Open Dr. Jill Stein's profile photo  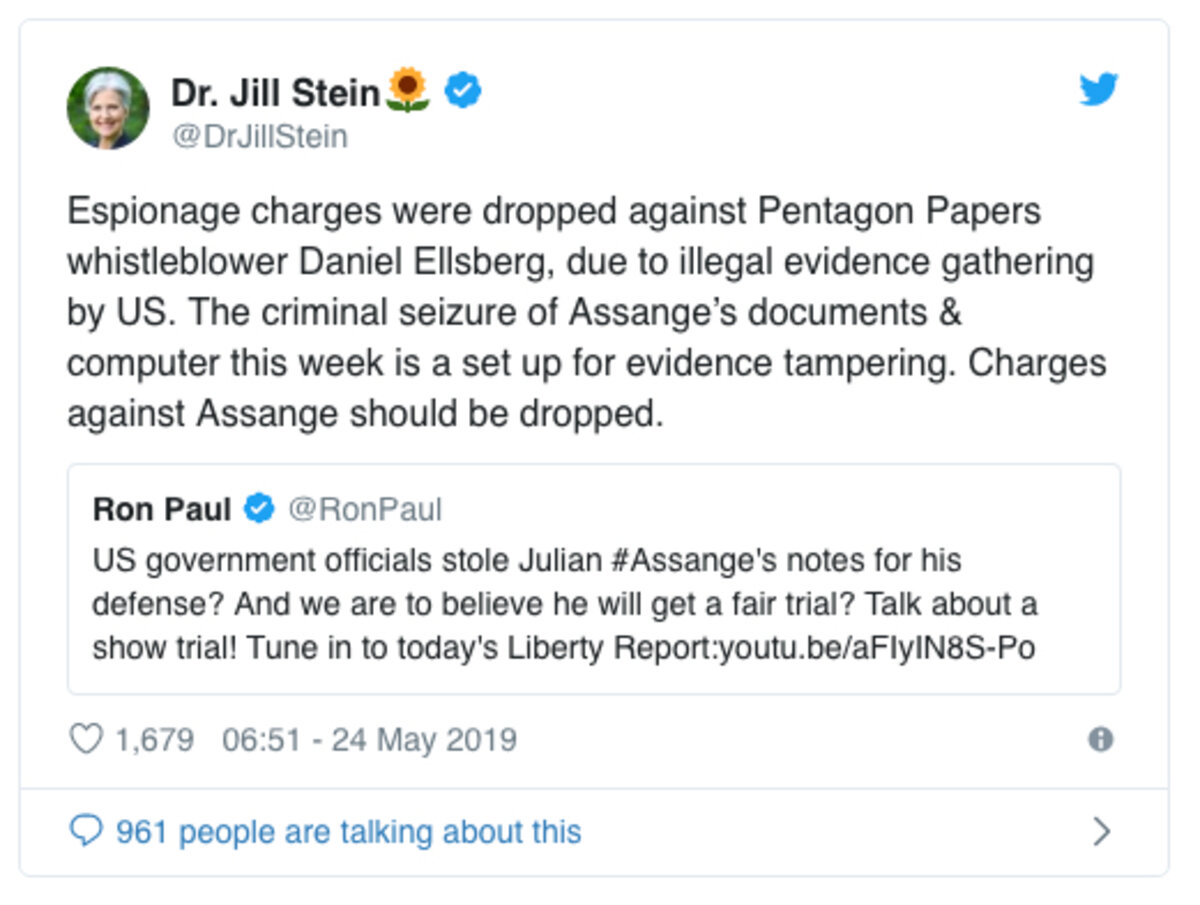click(108, 108)
